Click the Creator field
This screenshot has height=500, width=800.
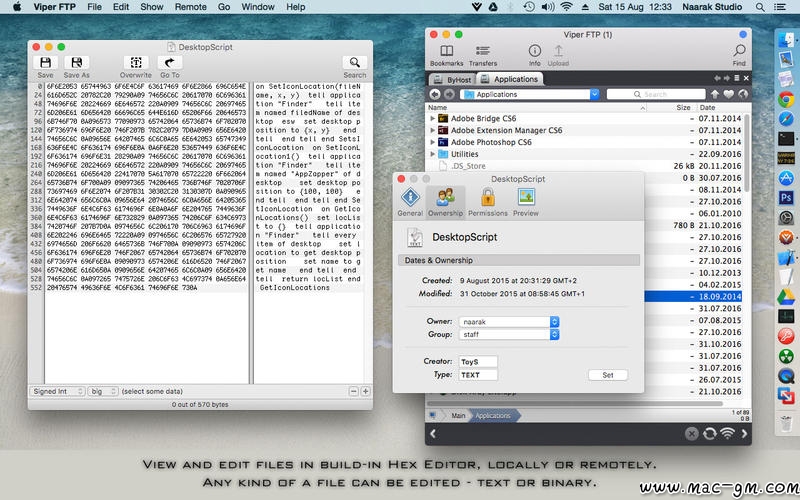point(478,362)
